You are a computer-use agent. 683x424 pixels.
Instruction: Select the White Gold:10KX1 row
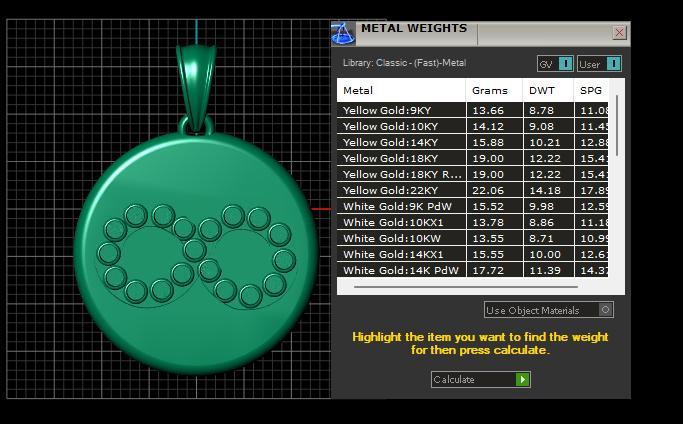(x=473, y=223)
